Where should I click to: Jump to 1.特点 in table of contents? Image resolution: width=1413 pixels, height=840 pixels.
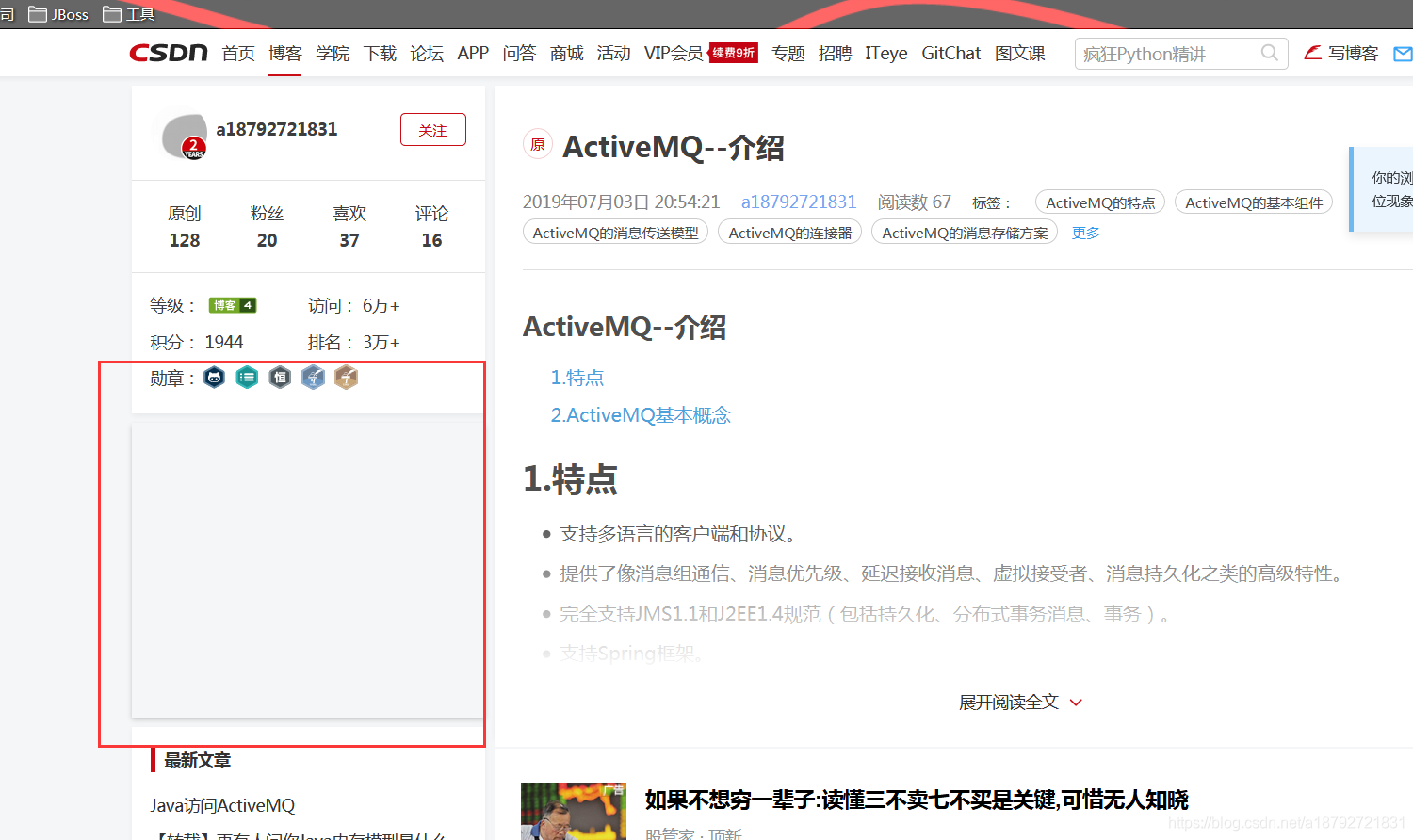[577, 378]
